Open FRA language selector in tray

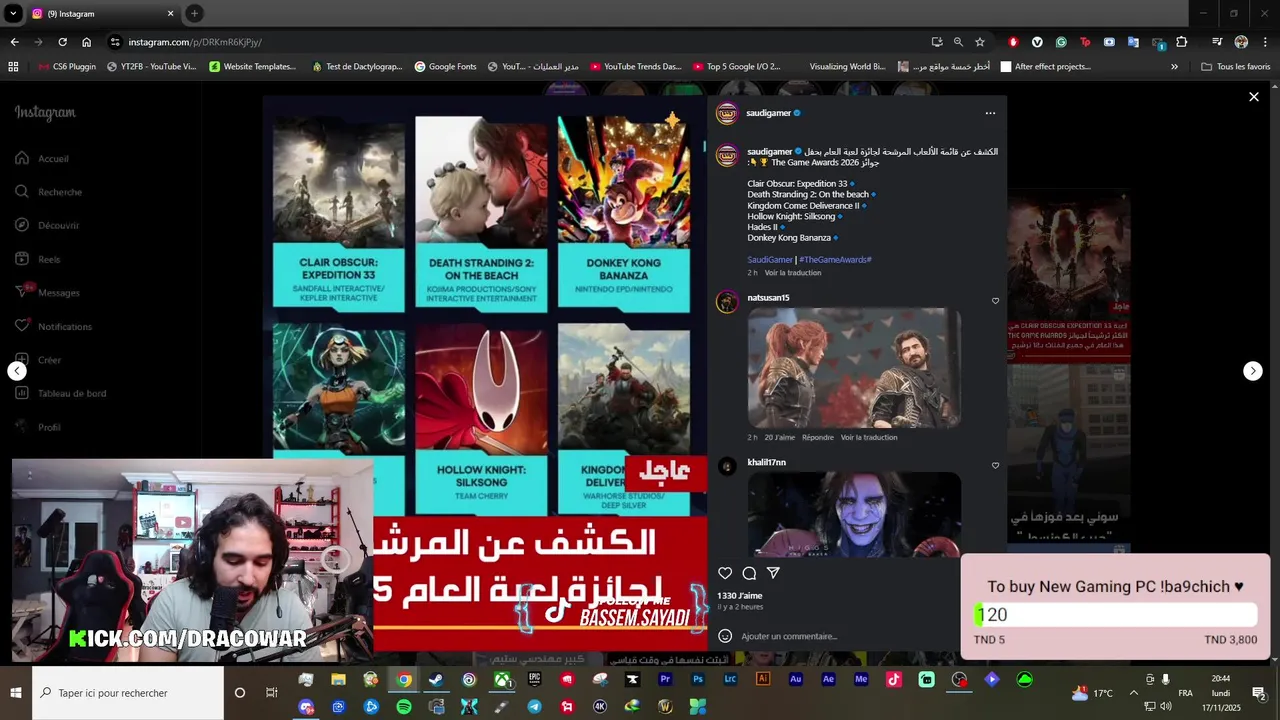tap(1185, 693)
